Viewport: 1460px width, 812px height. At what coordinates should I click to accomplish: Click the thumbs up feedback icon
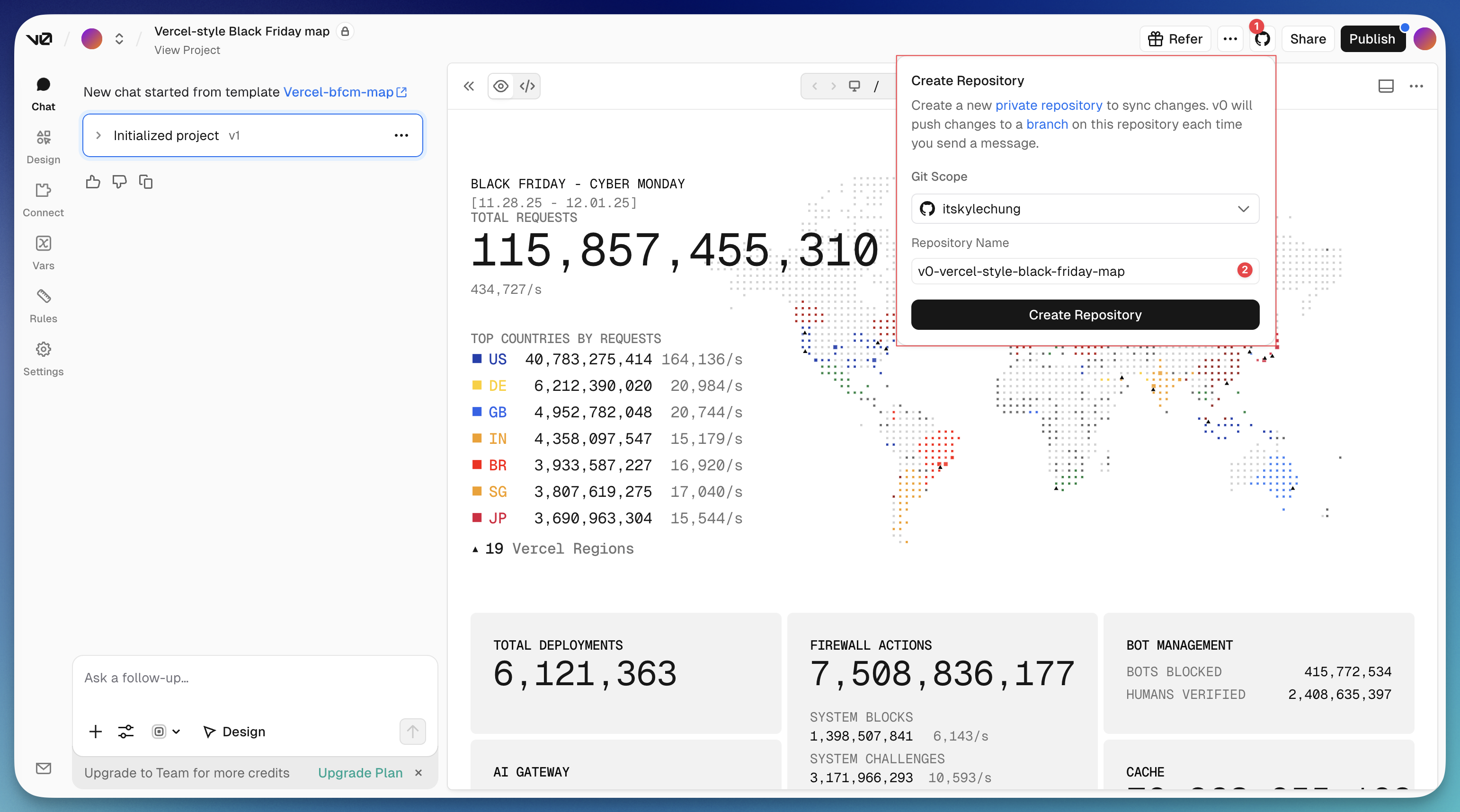click(93, 182)
